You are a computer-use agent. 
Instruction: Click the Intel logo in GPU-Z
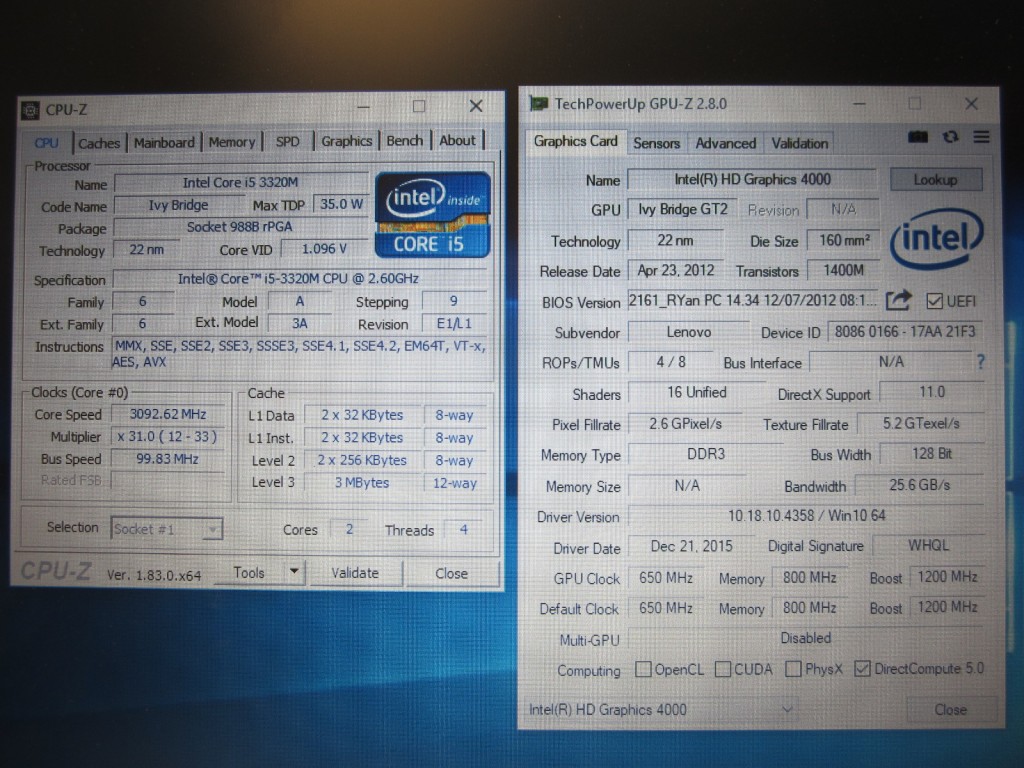pyautogui.click(x=936, y=238)
